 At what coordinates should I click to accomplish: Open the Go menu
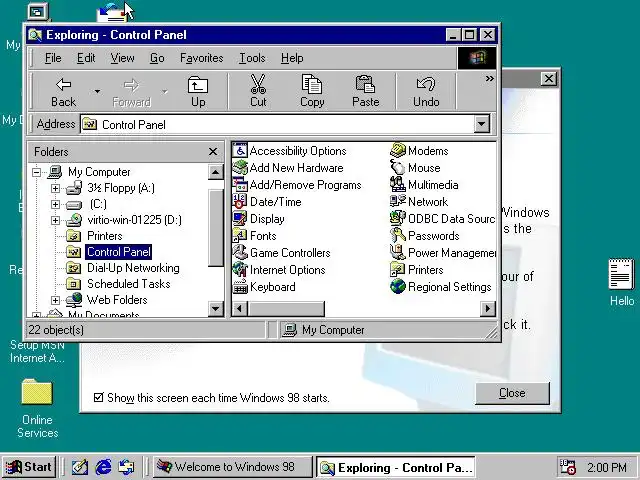[x=157, y=58]
